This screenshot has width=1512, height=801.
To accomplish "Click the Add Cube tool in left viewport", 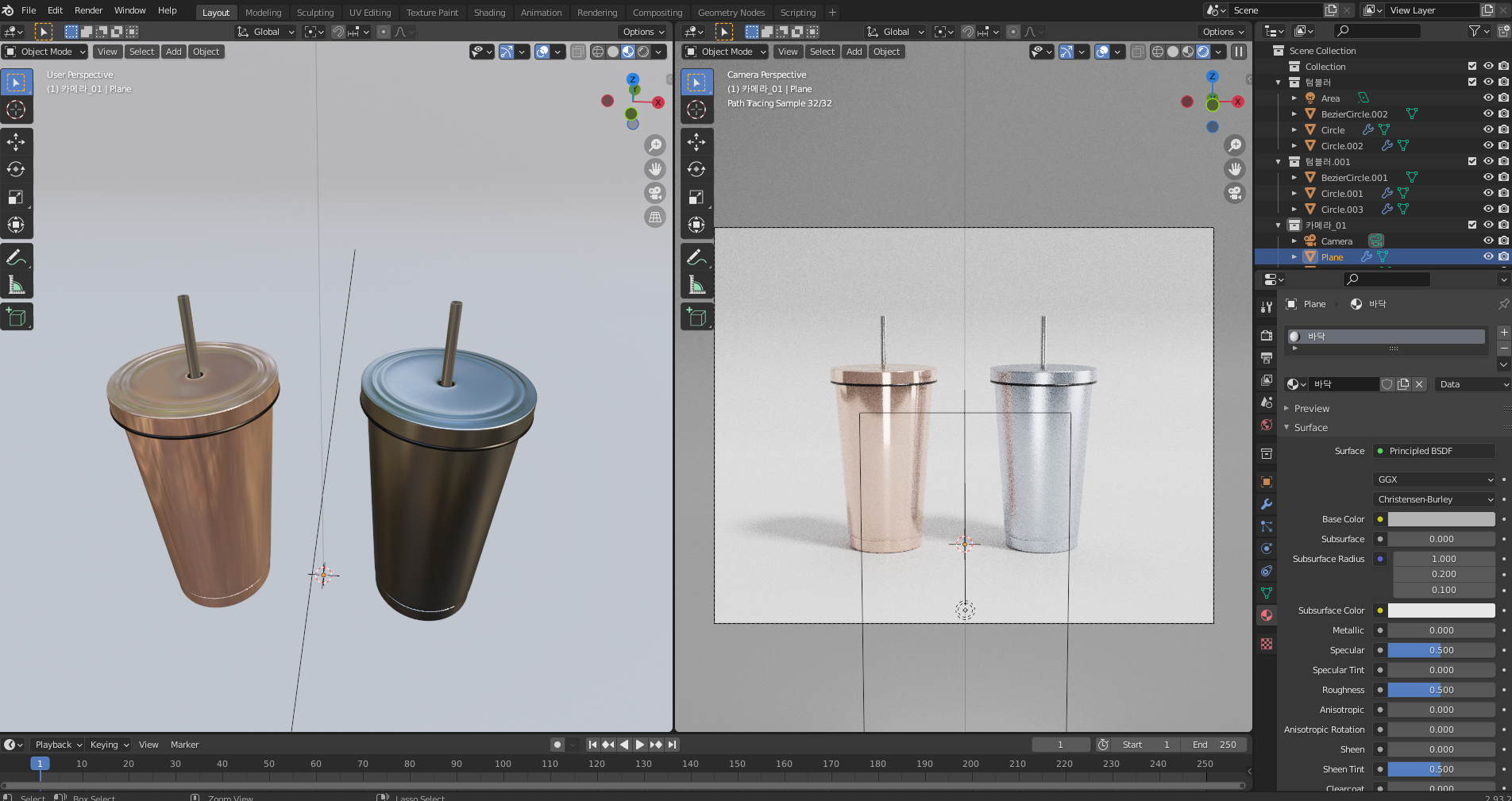I will (16, 317).
